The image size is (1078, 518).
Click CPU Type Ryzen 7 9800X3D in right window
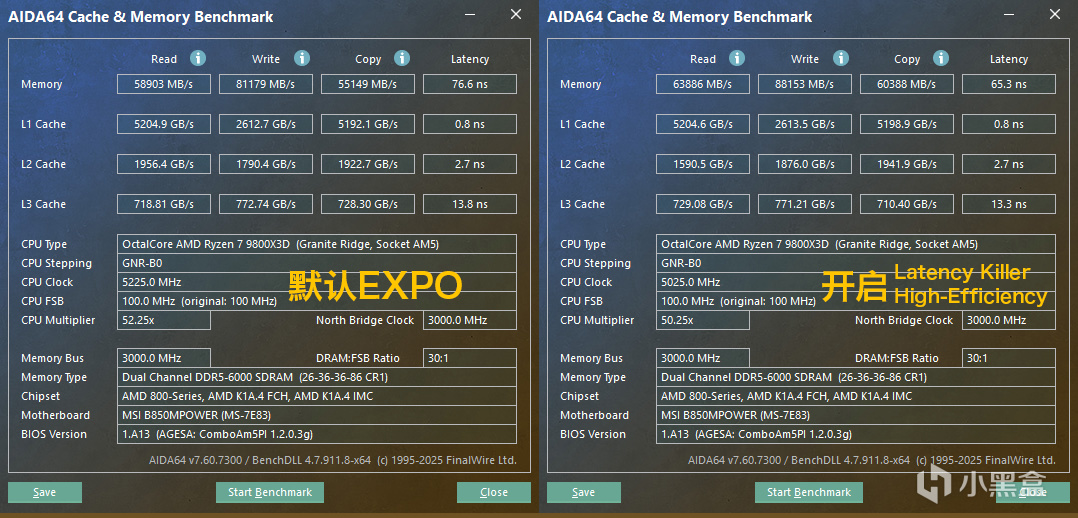click(x=856, y=244)
